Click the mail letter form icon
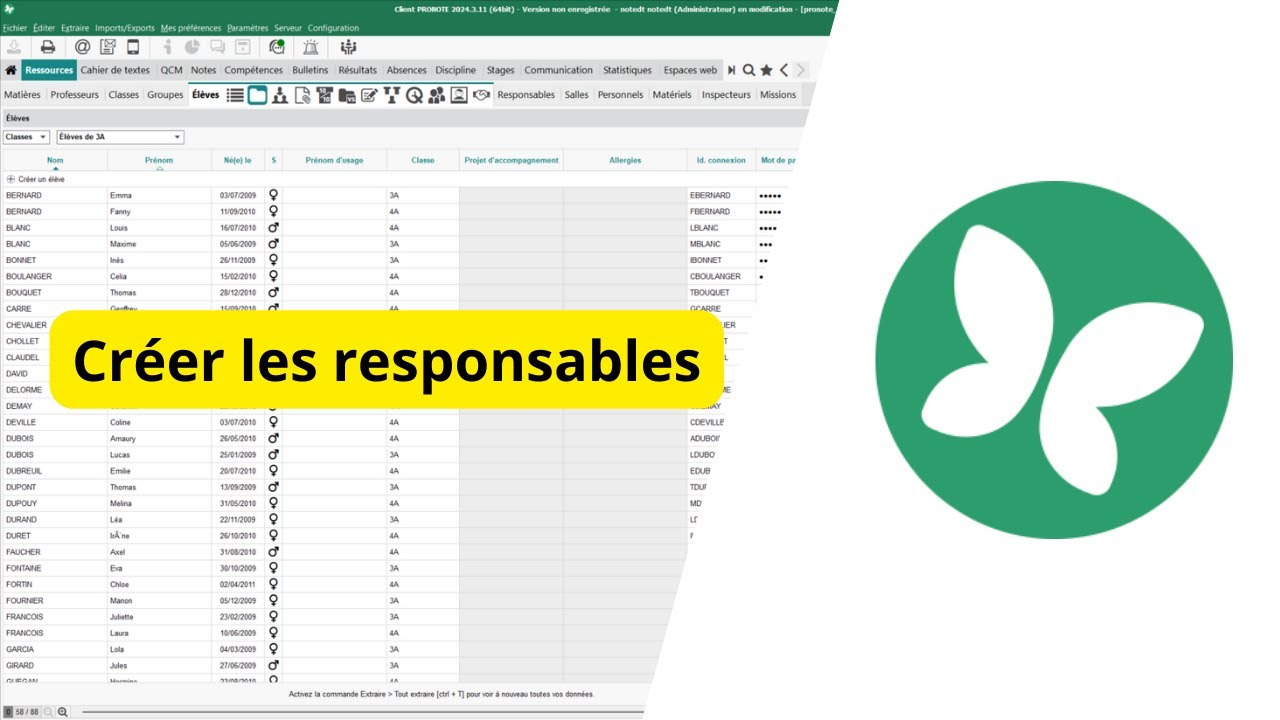The width and height of the screenshot is (1280, 720). (x=108, y=47)
